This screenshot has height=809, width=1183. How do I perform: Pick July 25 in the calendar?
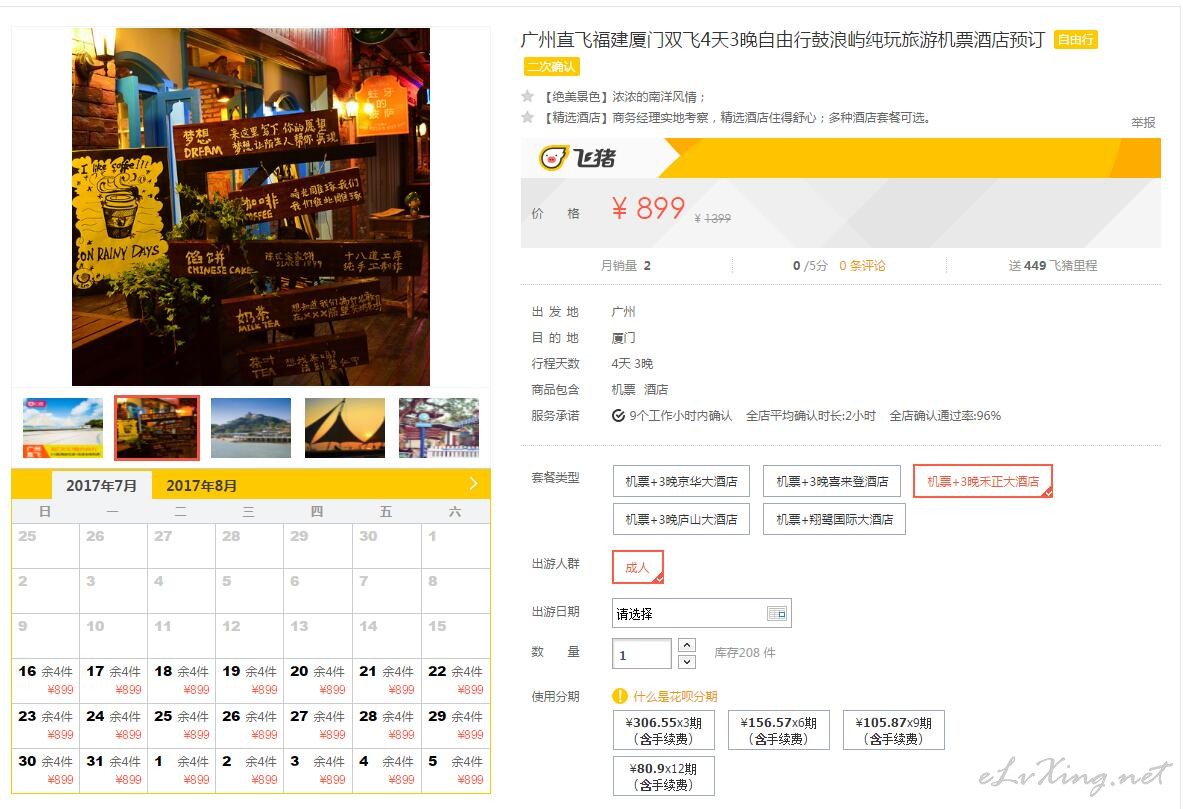[181, 725]
